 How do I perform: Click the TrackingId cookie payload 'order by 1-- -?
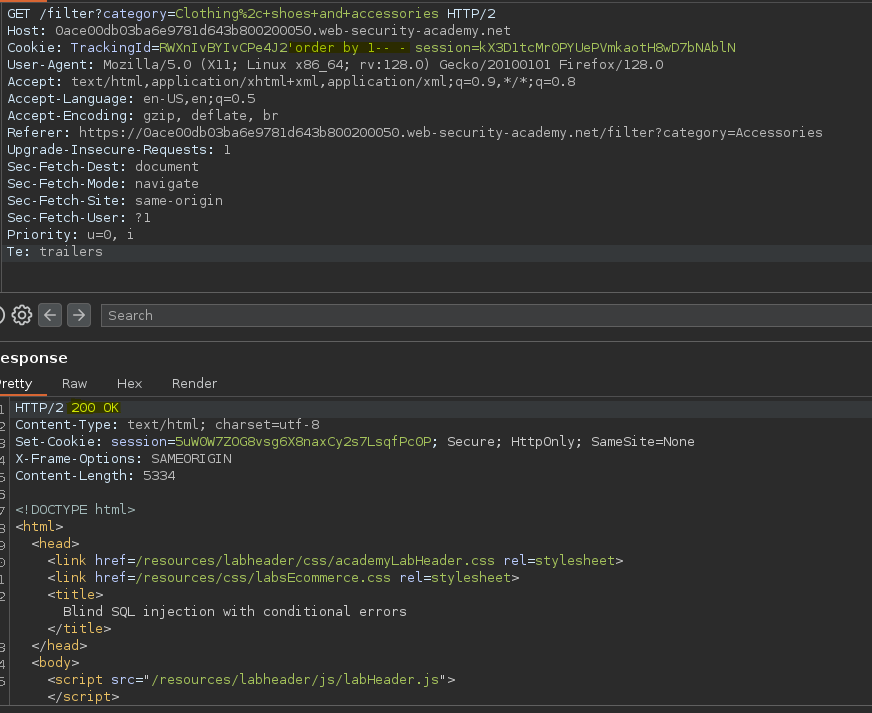(348, 48)
